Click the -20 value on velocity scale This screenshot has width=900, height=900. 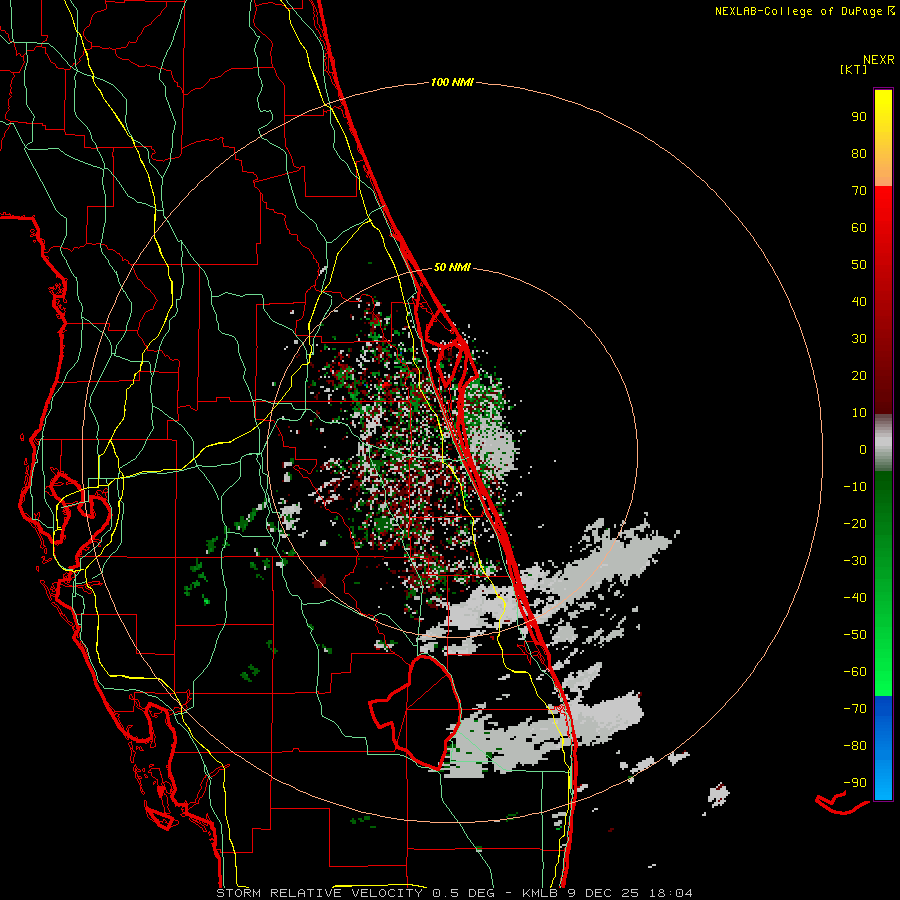pos(855,524)
